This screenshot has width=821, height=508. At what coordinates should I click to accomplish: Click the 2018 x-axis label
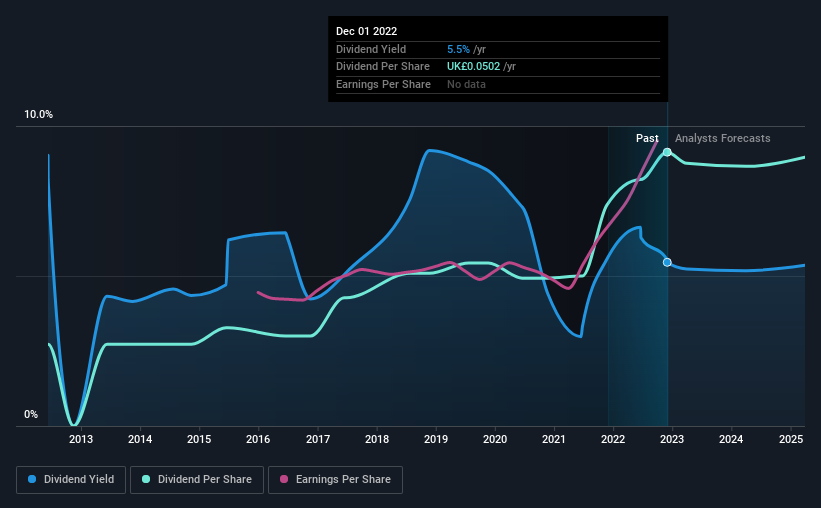click(377, 439)
